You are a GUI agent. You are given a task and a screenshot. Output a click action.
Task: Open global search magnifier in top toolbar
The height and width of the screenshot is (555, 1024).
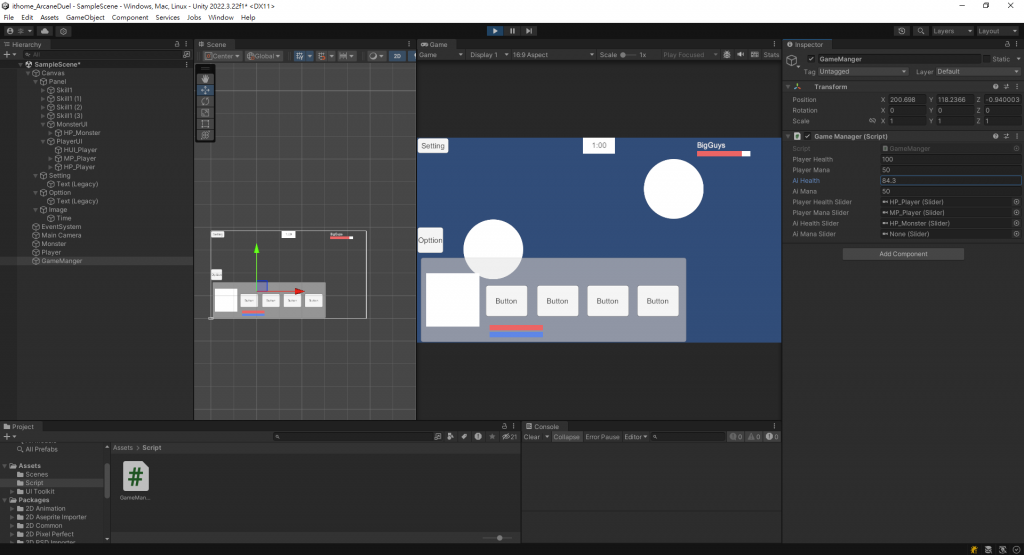coord(921,31)
